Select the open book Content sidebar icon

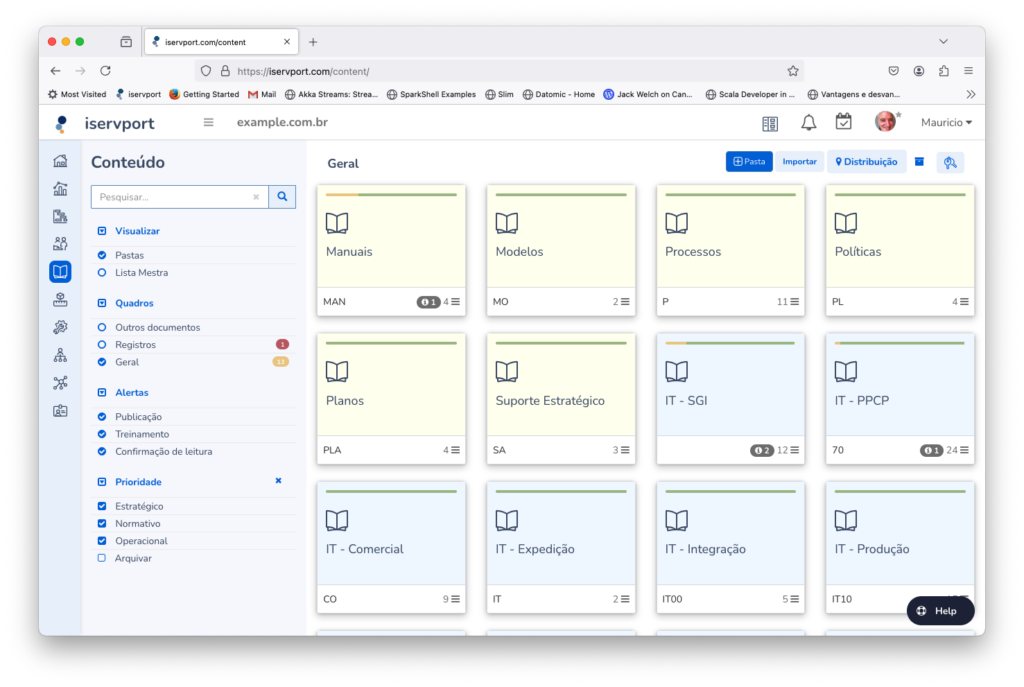click(60, 272)
